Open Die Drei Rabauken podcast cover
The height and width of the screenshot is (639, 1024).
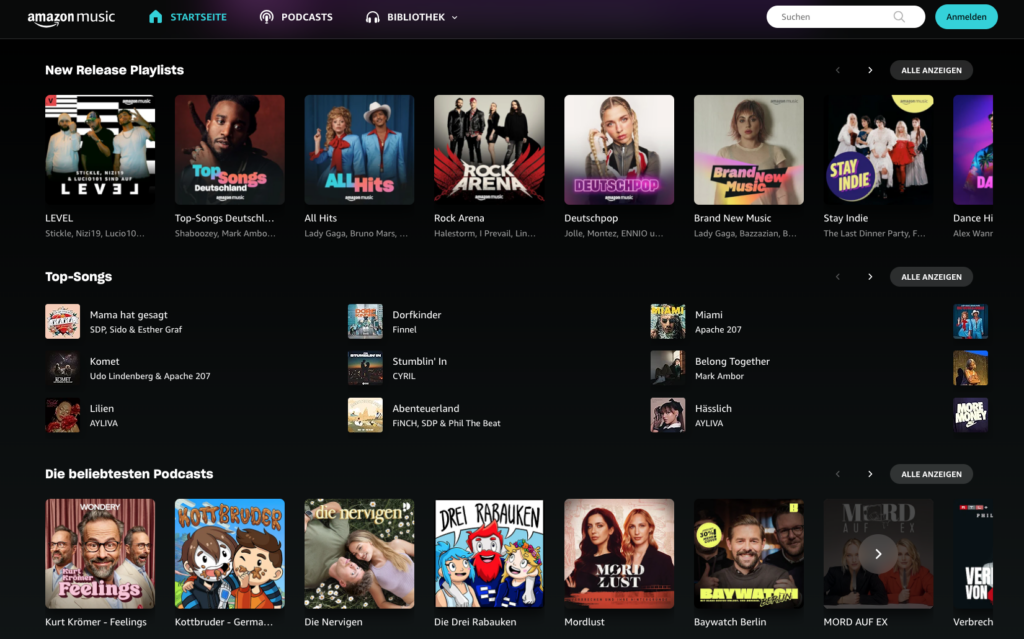pos(489,554)
